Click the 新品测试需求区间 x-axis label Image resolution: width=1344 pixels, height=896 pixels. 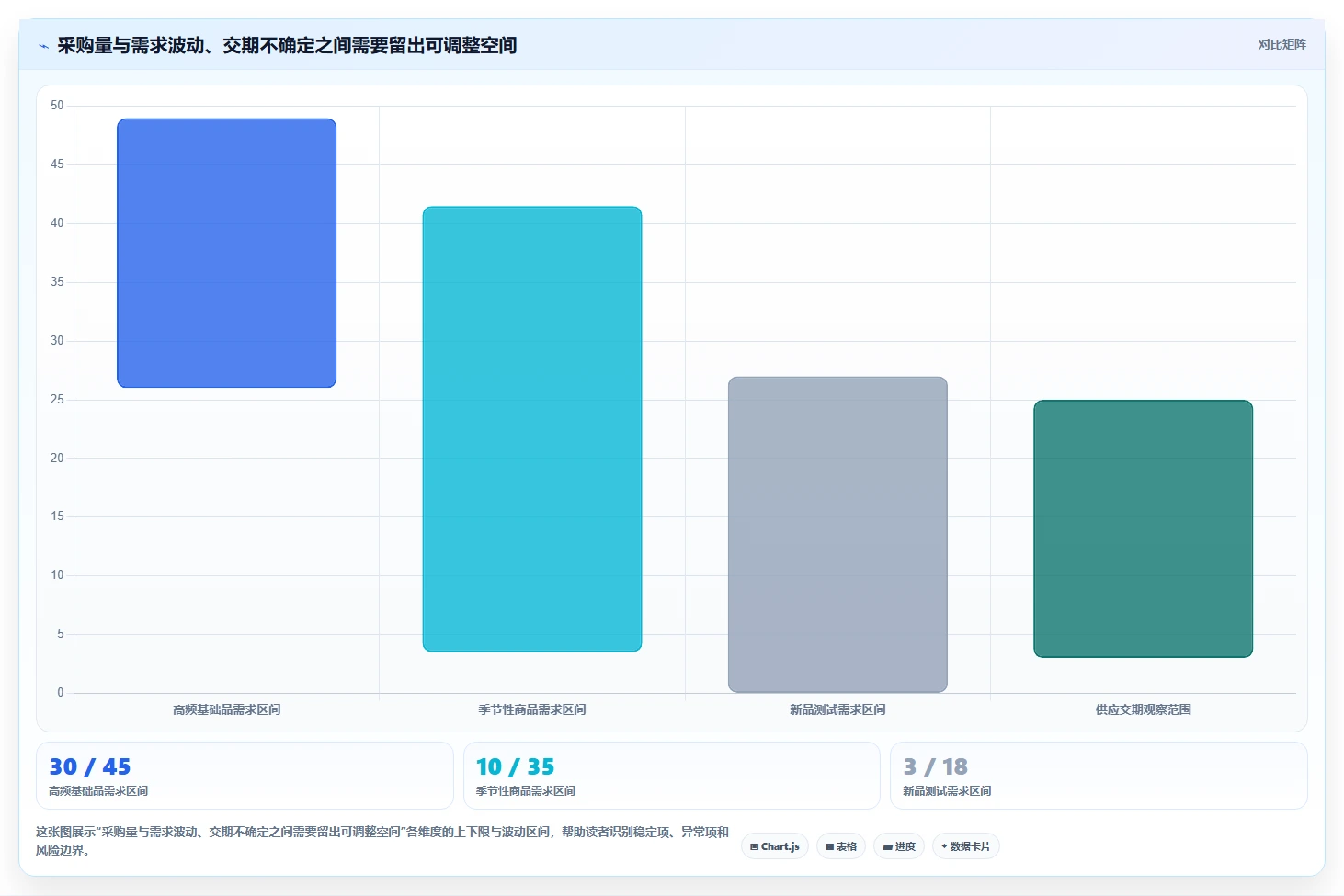point(837,709)
